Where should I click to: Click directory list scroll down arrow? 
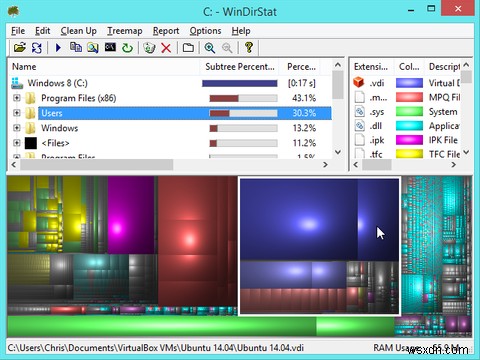pyautogui.click(x=338, y=152)
